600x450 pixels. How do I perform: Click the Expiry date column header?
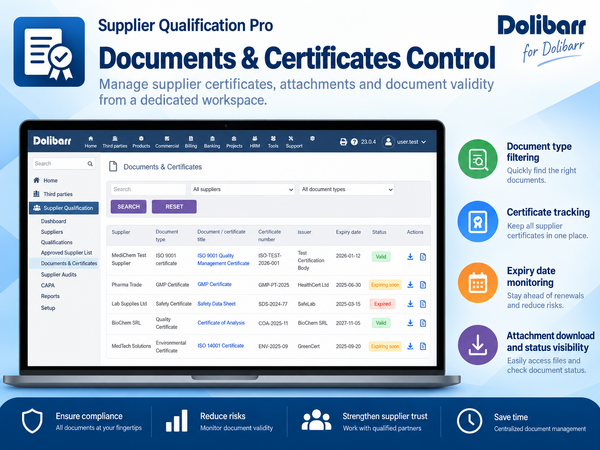click(348, 232)
